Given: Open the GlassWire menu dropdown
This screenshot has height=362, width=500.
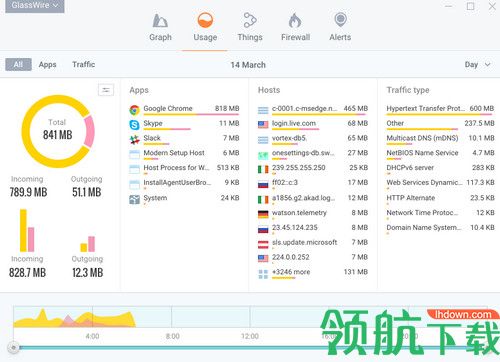Looking at the screenshot, I should tap(35, 6).
